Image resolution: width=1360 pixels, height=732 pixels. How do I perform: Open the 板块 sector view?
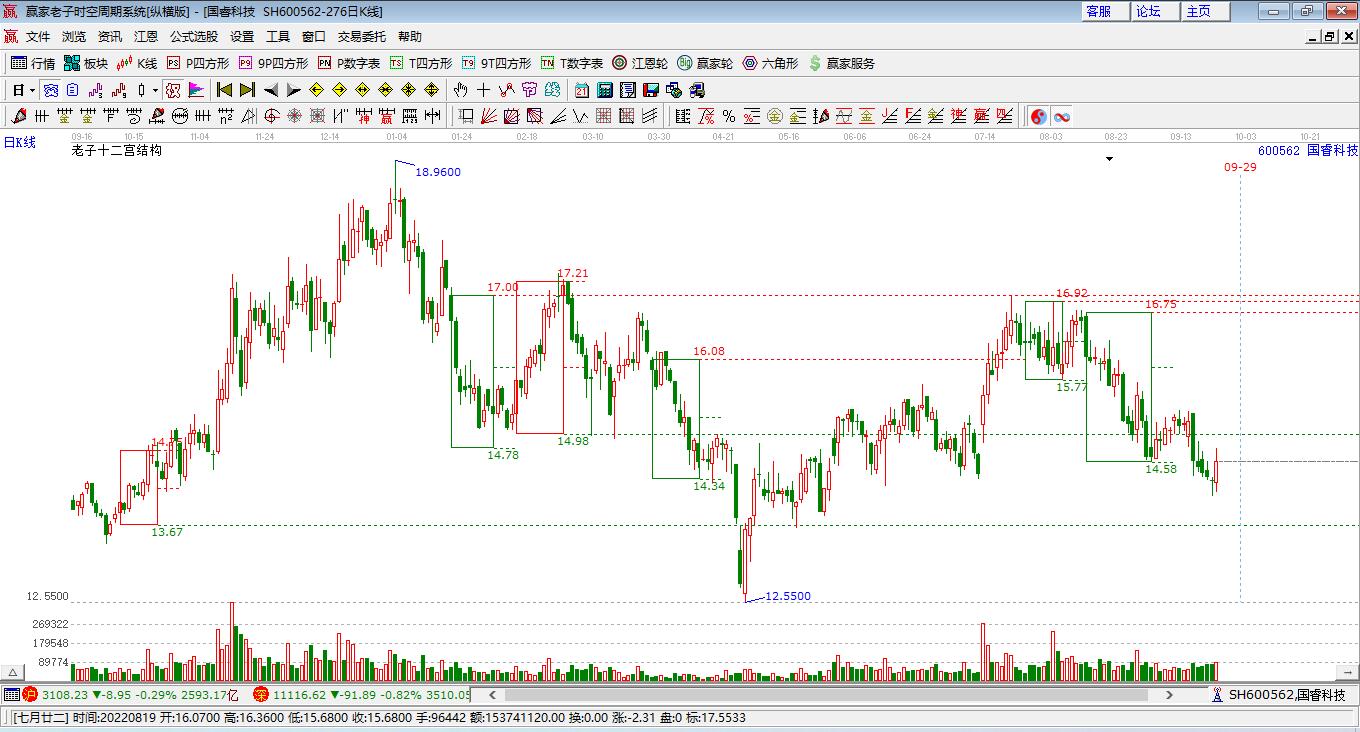coord(86,63)
